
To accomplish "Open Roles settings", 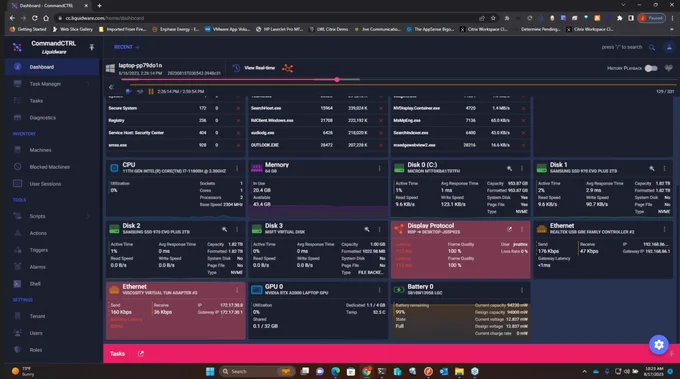I will click(36, 350).
